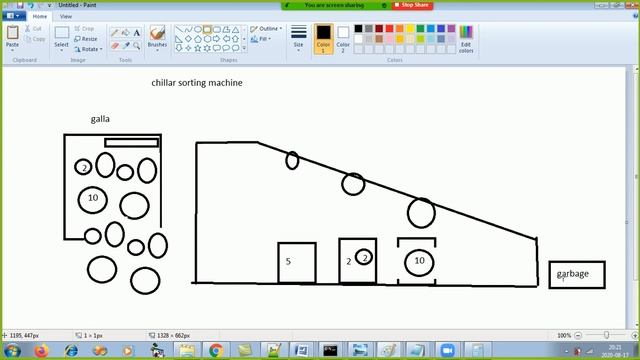Open the Rotate dropdown
Image resolution: width=640 pixels, height=360 pixels.
pyautogui.click(x=88, y=49)
